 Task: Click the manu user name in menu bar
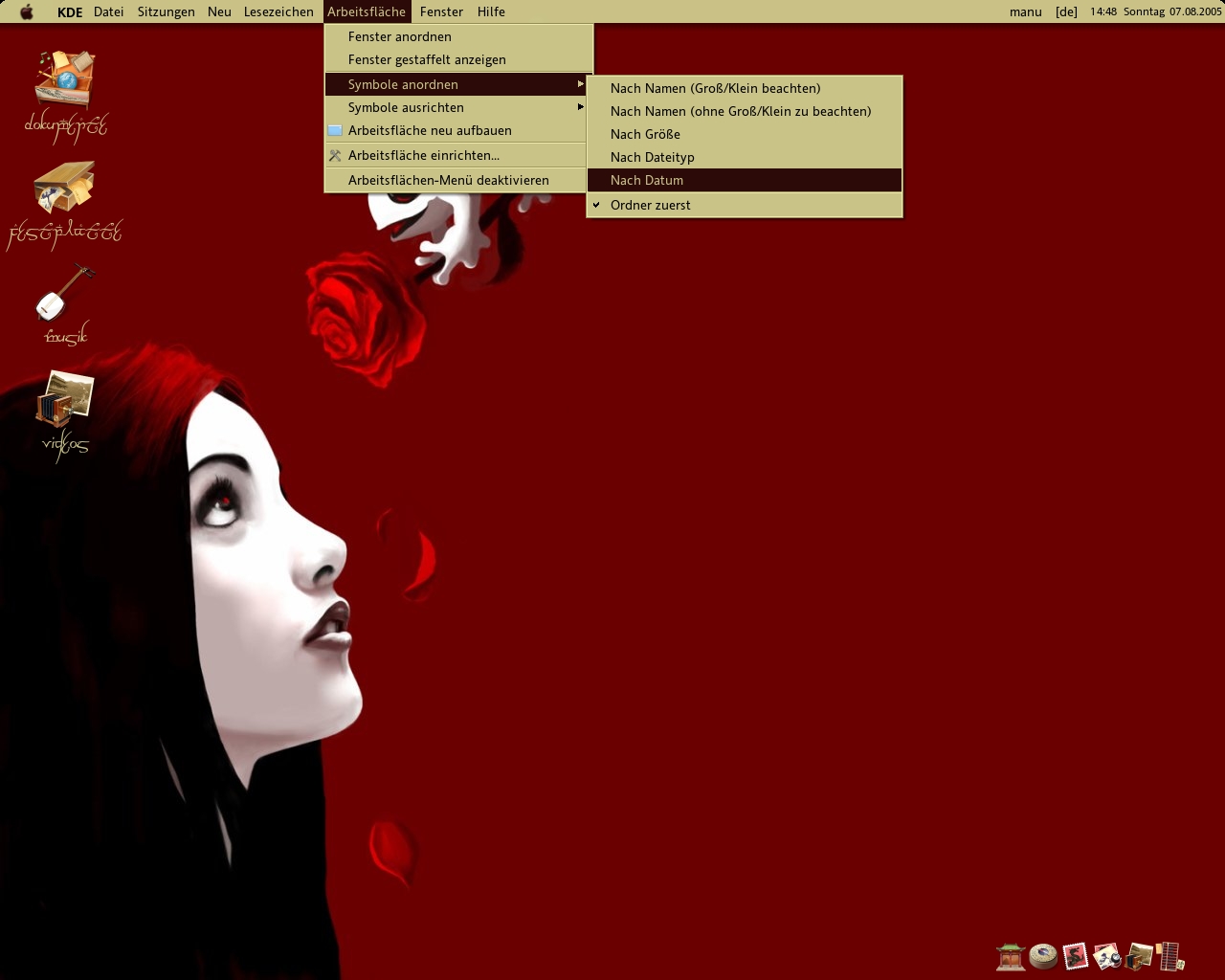click(x=1025, y=11)
